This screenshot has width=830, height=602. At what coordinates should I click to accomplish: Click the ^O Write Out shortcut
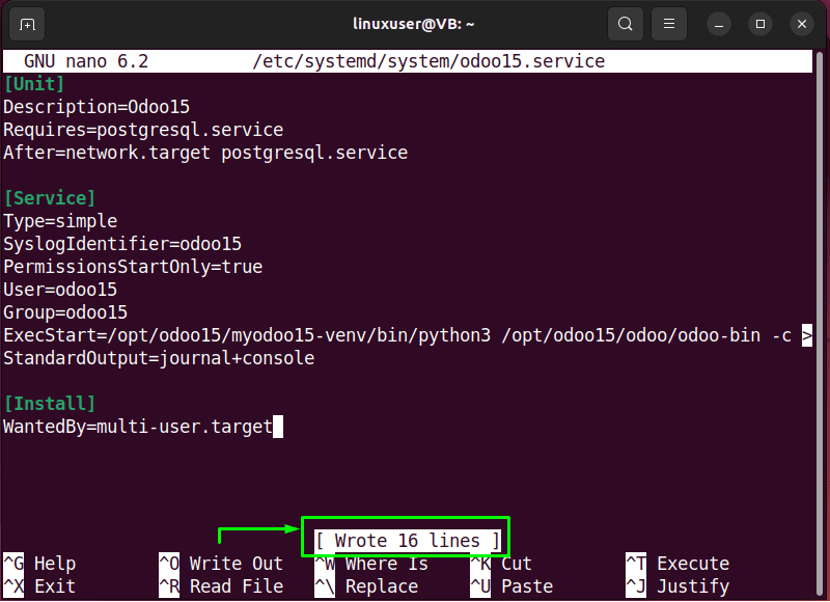[221, 564]
